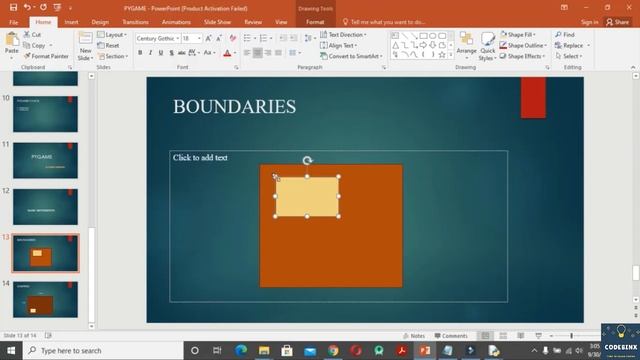Center-align the text
Viewport: 640px width, 360px height.
[x=258, y=53]
